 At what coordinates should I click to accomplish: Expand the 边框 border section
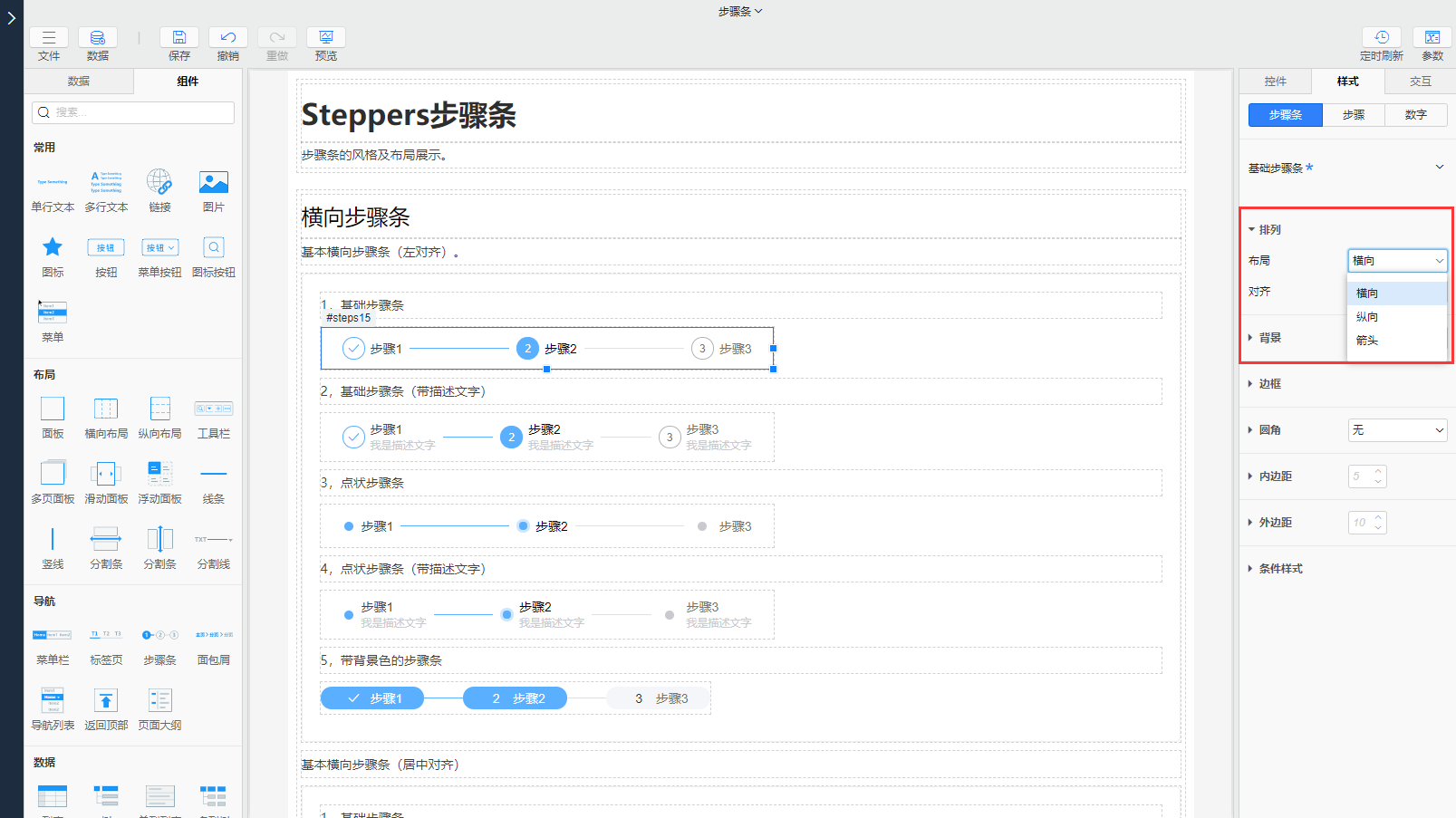(x=1269, y=384)
